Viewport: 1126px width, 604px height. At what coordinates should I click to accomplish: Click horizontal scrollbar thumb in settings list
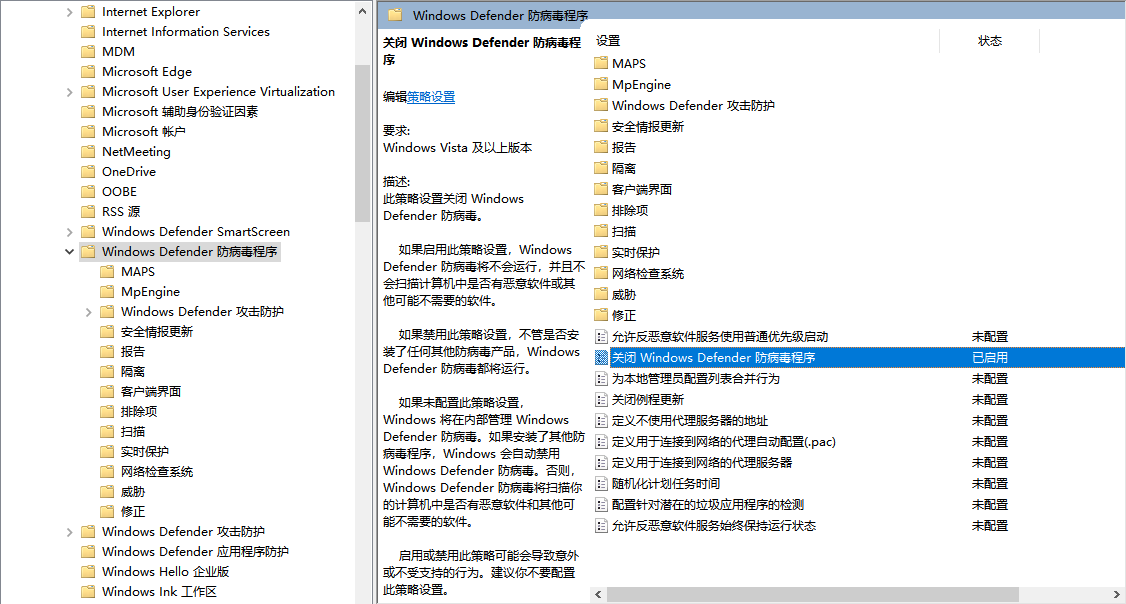(x=813, y=595)
